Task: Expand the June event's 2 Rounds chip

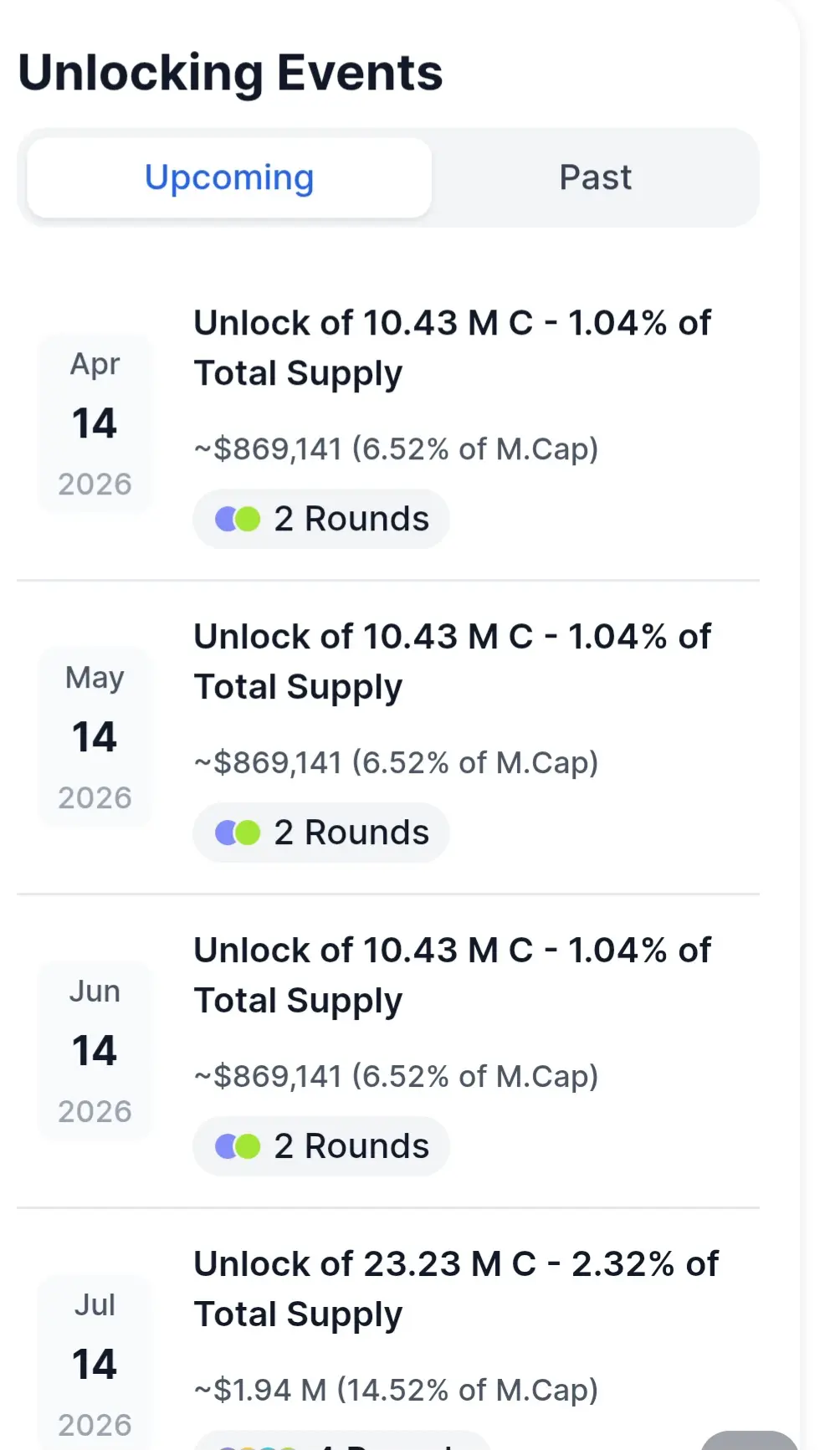Action: coord(351,1147)
